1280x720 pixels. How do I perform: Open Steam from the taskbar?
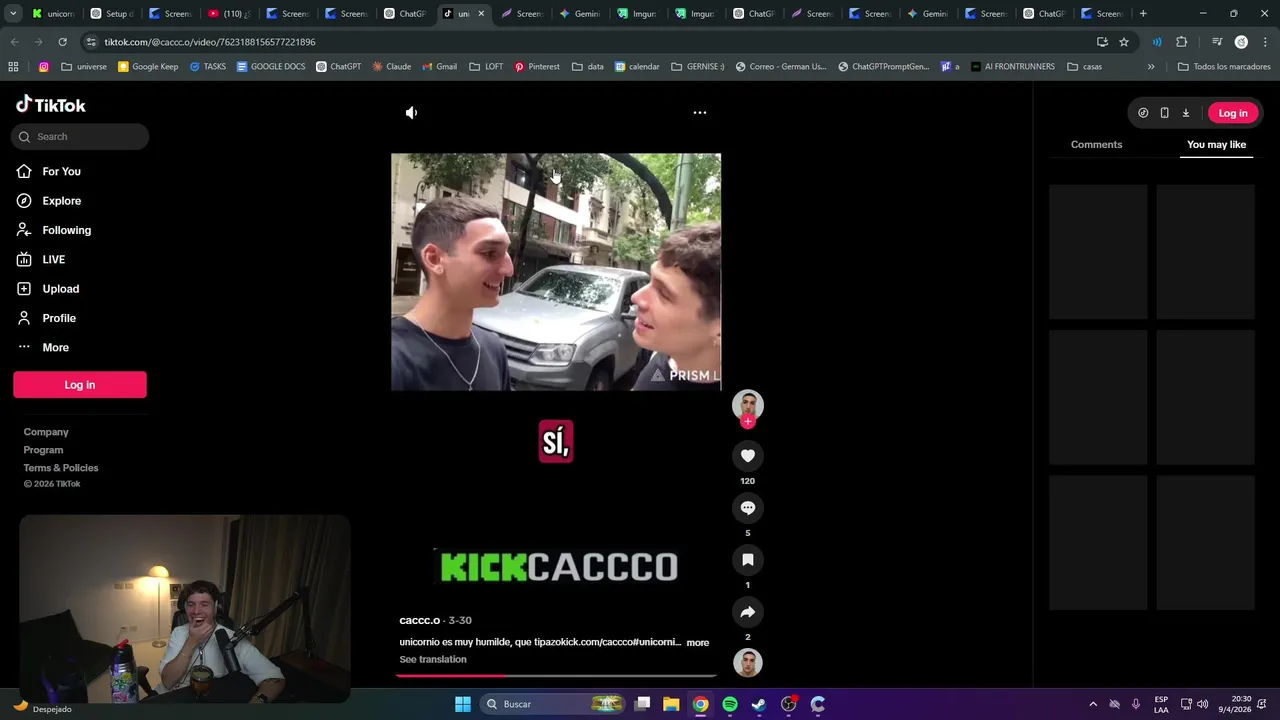[x=759, y=704]
